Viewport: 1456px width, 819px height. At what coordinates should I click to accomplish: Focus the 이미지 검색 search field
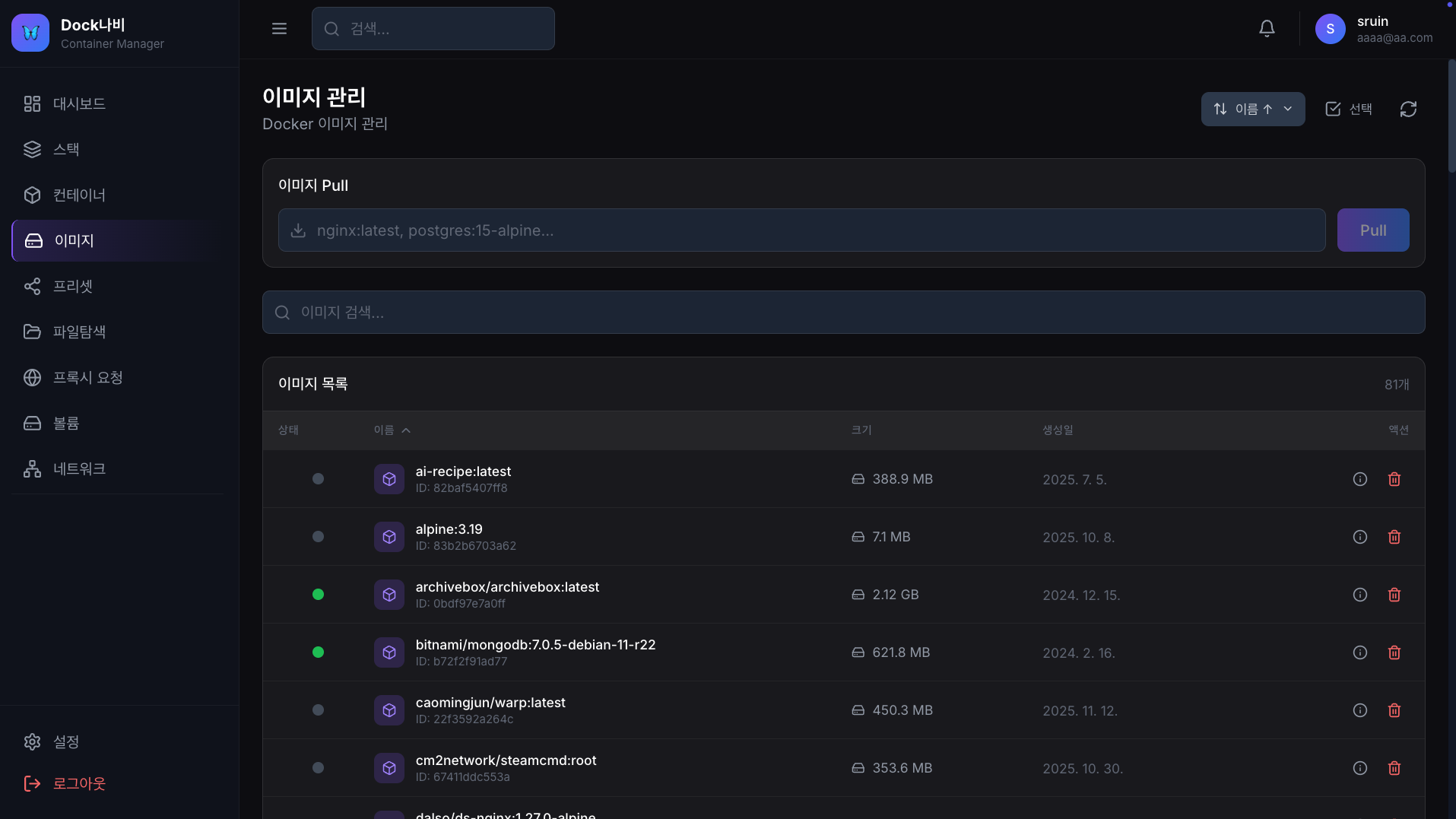pos(843,313)
